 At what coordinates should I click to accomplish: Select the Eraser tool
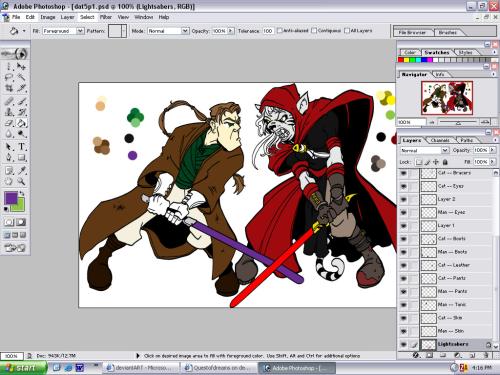9,123
